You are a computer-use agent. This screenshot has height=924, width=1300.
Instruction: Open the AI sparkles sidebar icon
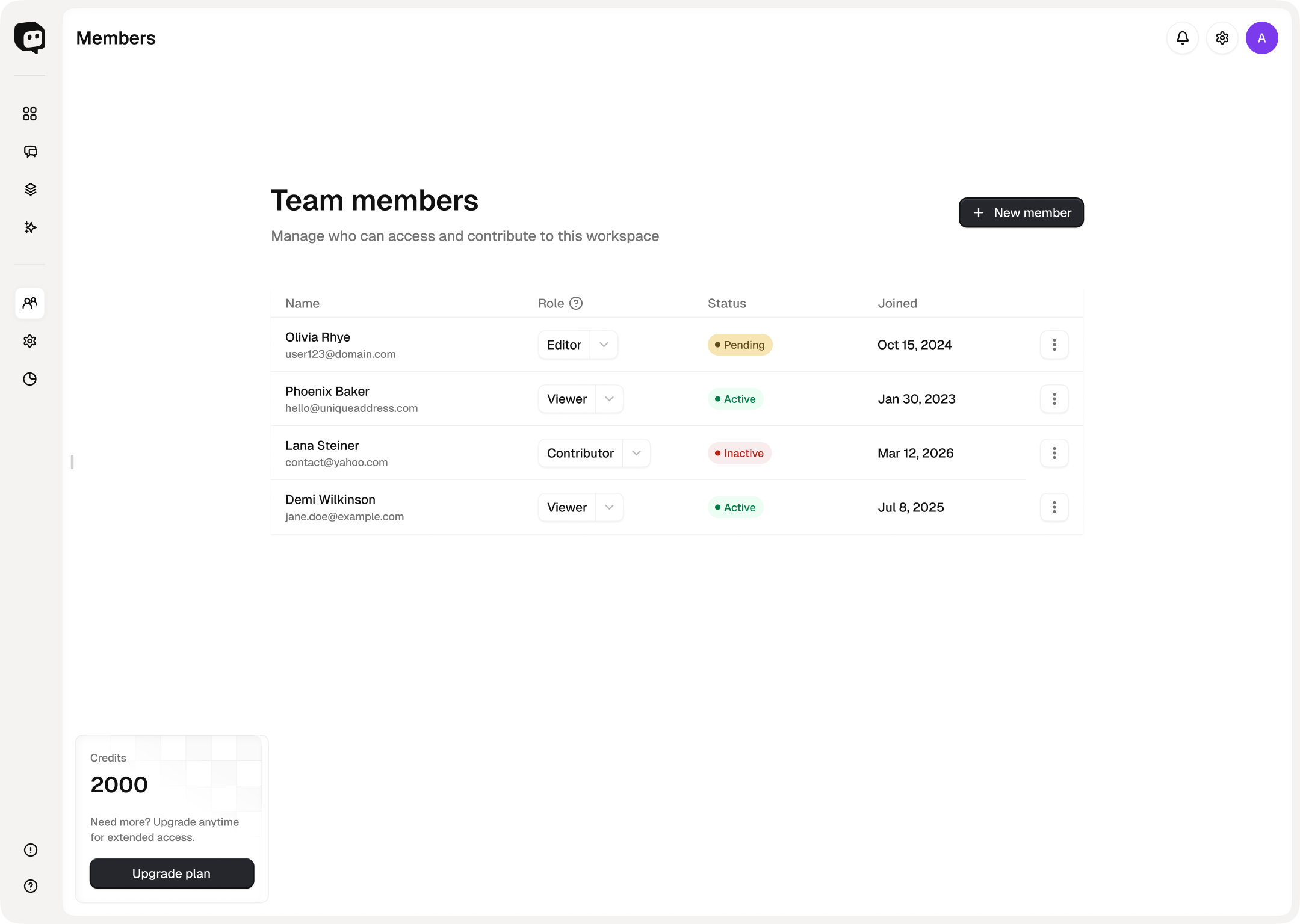click(x=30, y=227)
